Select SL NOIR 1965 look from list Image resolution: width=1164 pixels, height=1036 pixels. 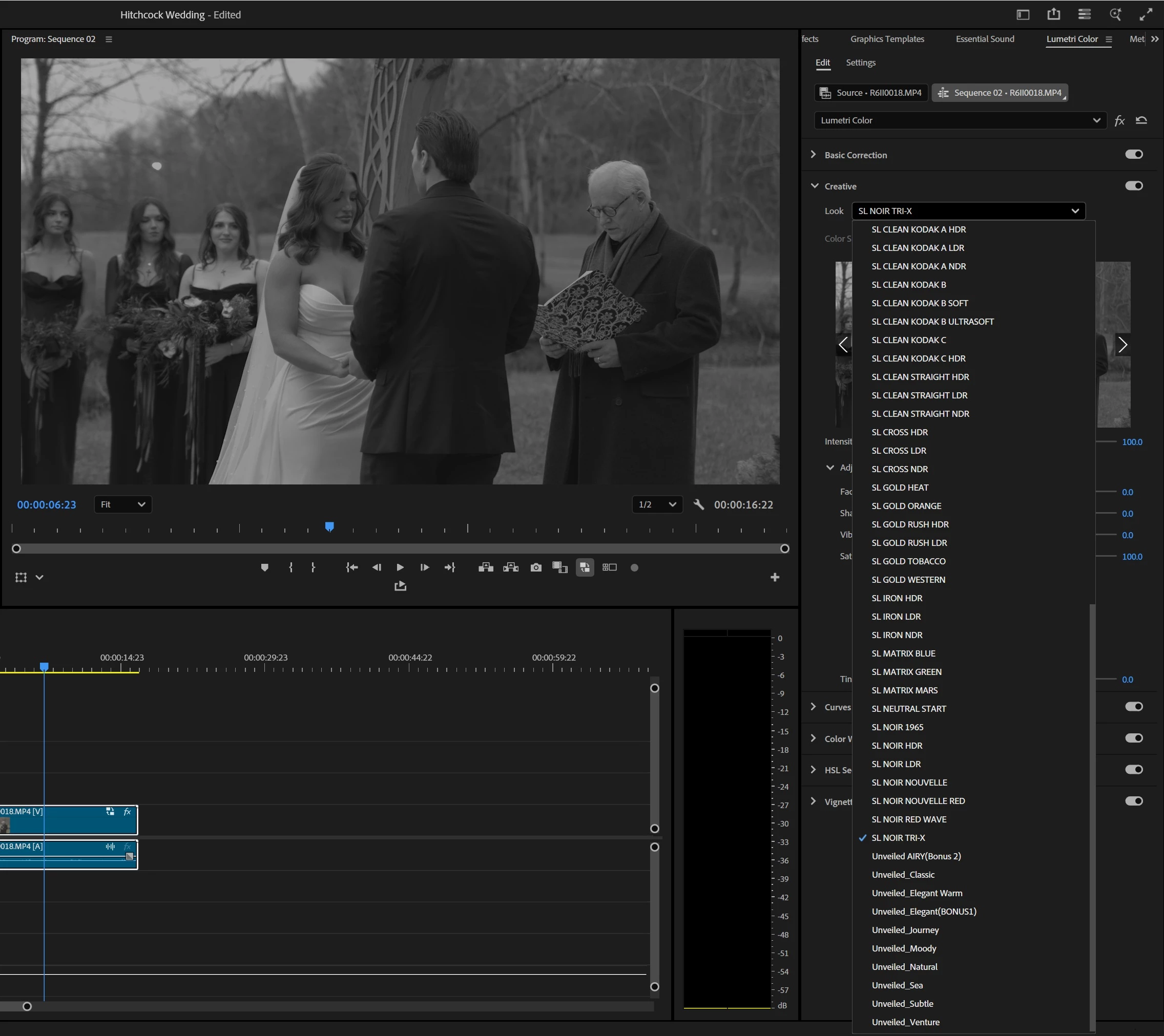coord(897,727)
